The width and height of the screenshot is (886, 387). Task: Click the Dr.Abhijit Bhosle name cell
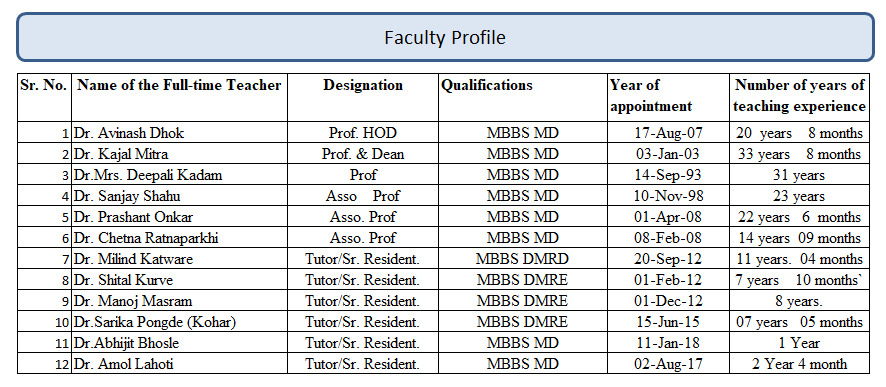pyautogui.click(x=179, y=342)
